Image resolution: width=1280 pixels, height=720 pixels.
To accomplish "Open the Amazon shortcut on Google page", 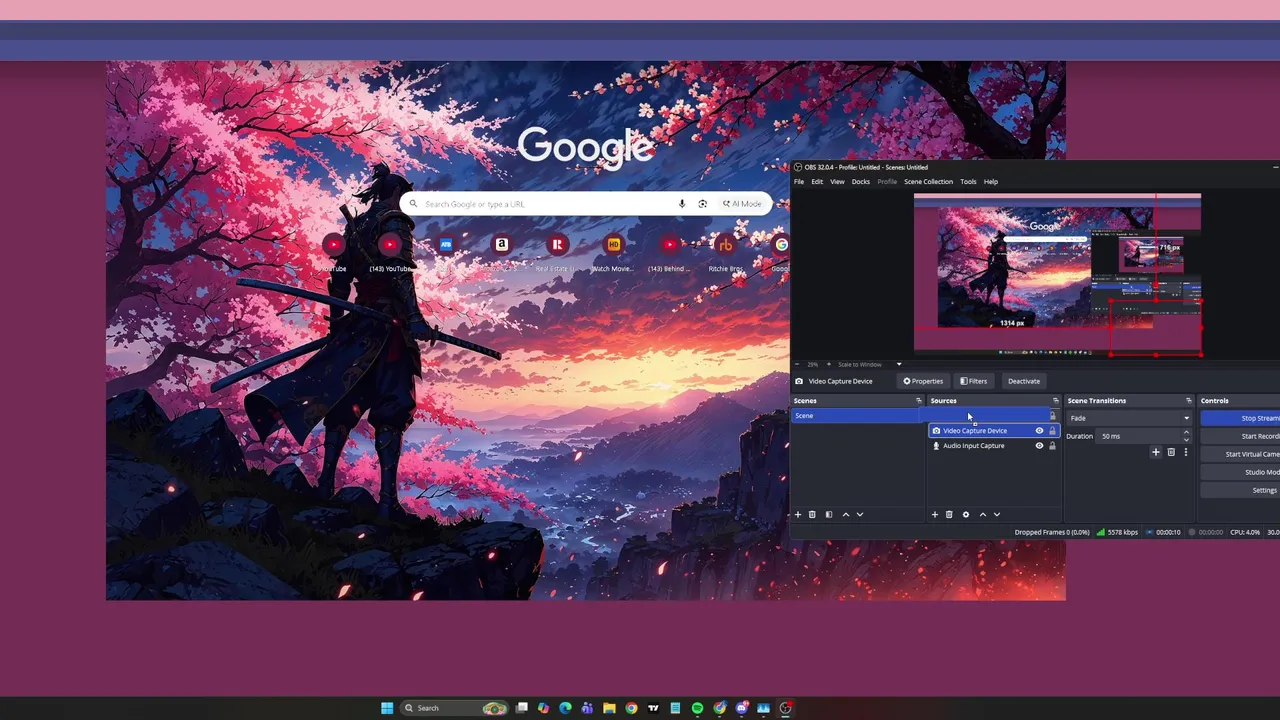I will (502, 245).
